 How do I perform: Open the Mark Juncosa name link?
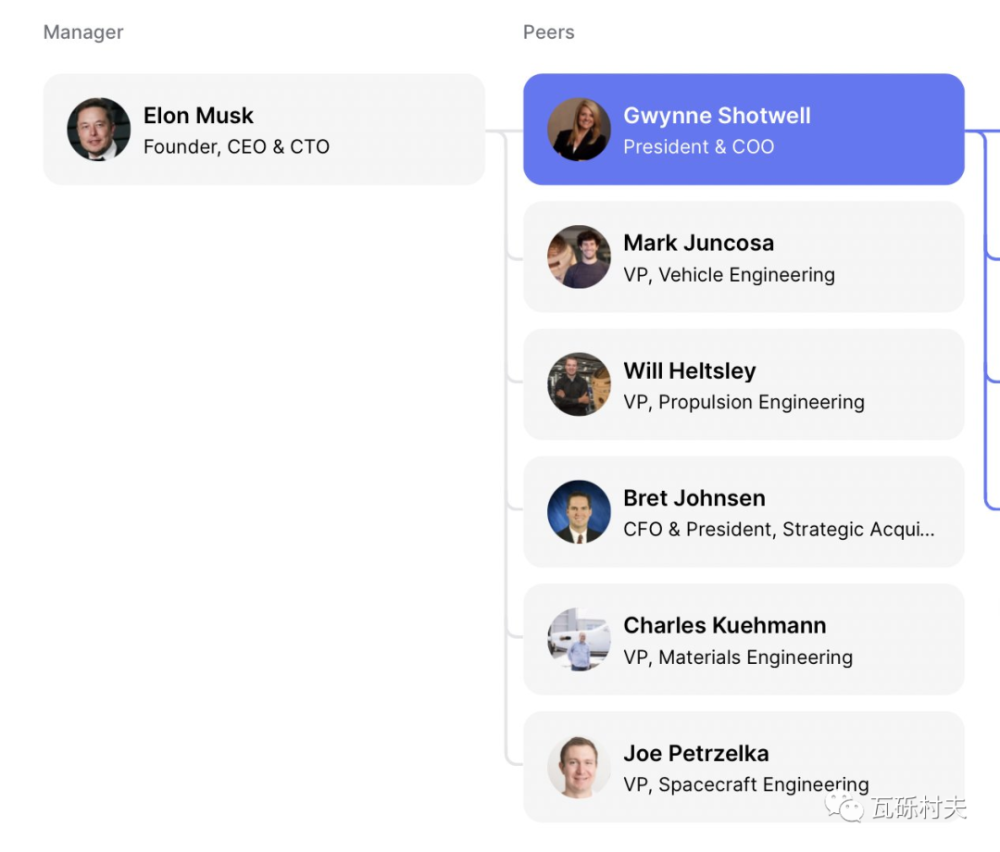click(698, 243)
